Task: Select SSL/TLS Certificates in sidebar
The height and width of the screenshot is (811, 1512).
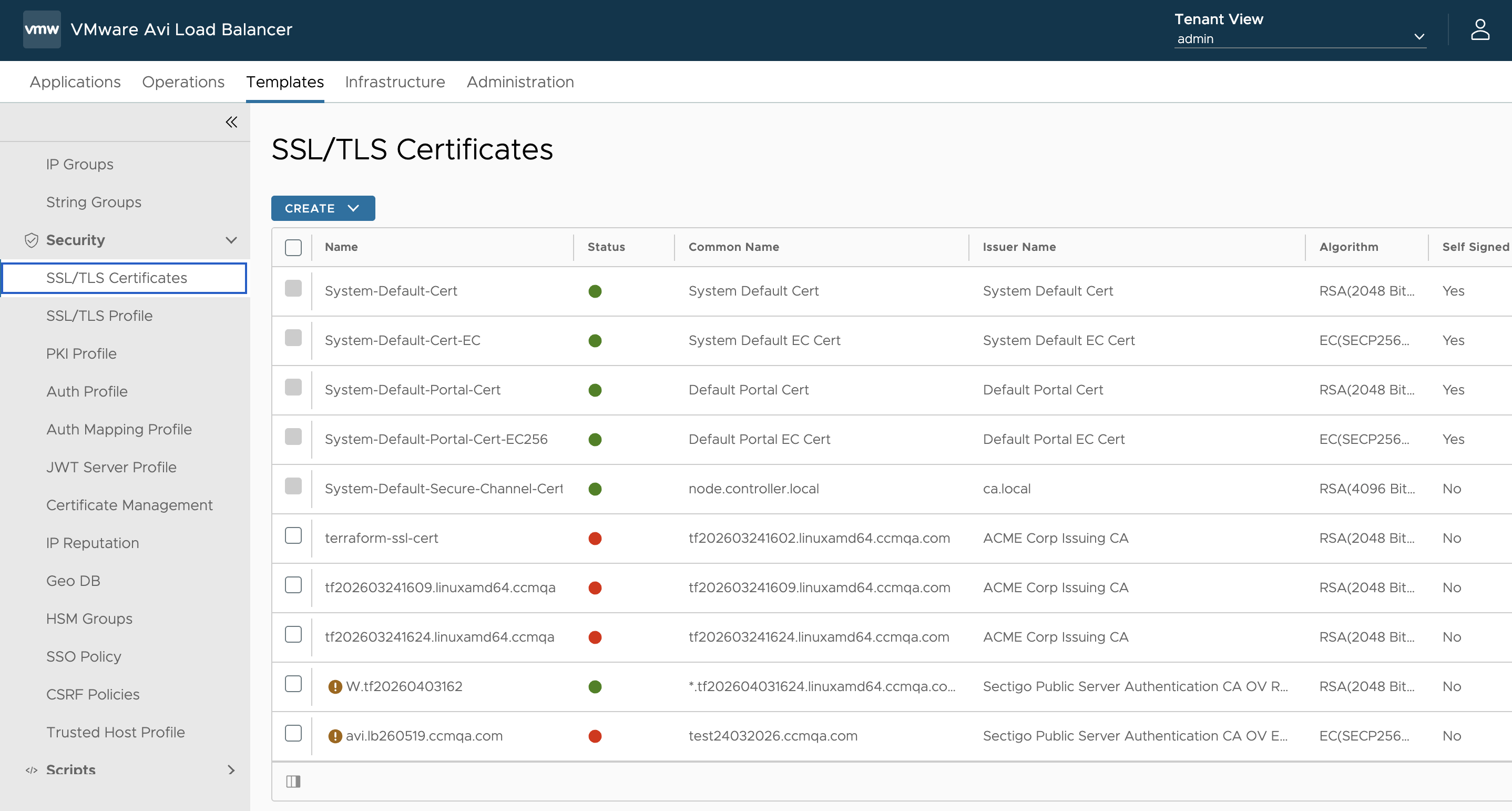Action: 125,278
